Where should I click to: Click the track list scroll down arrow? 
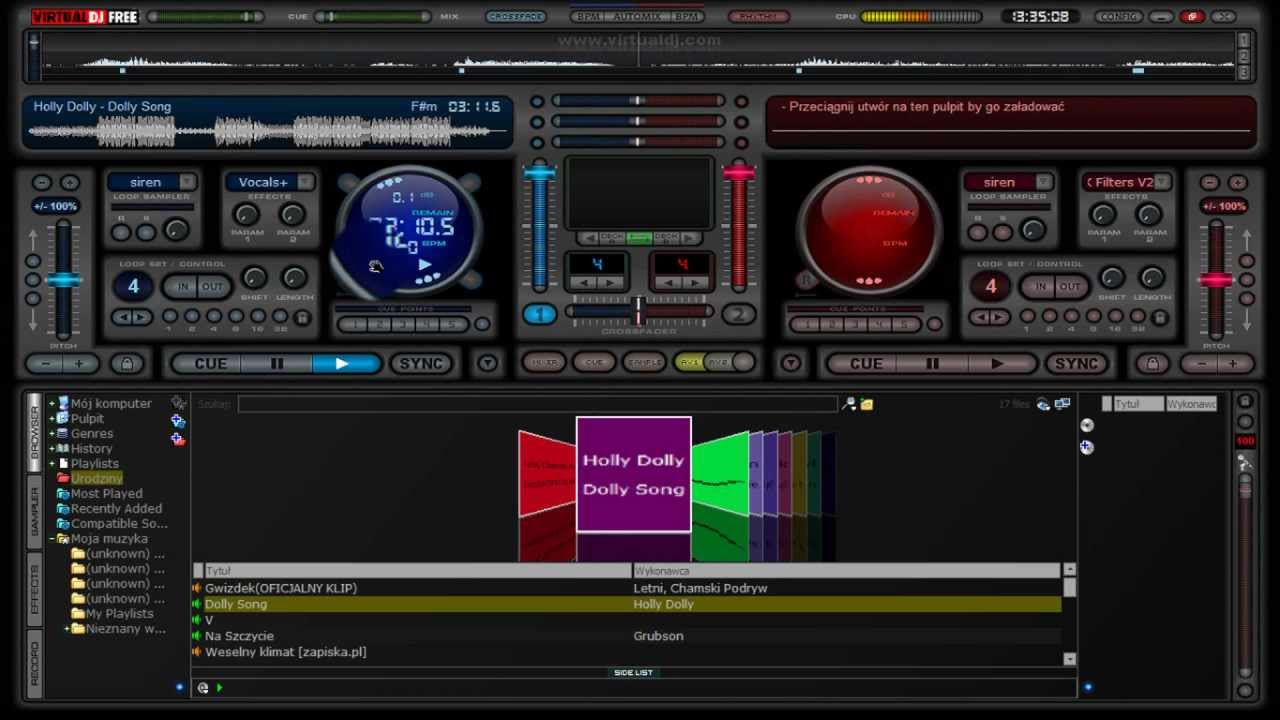tap(1069, 659)
